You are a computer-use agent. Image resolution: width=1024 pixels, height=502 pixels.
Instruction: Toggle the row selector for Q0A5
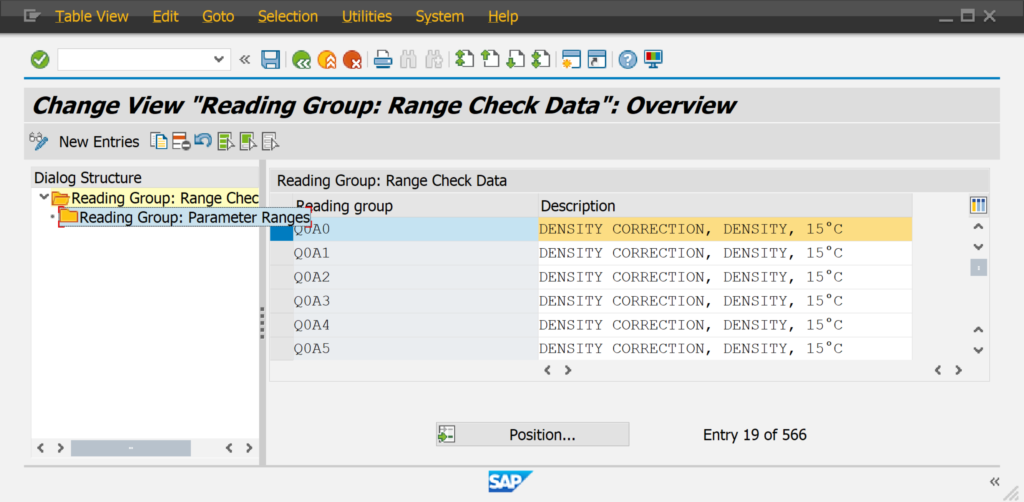281,349
